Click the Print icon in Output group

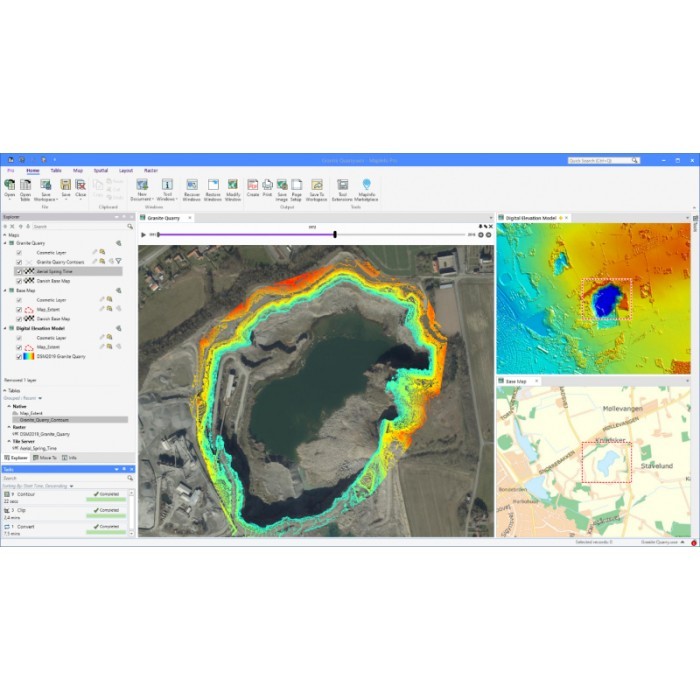tap(267, 185)
